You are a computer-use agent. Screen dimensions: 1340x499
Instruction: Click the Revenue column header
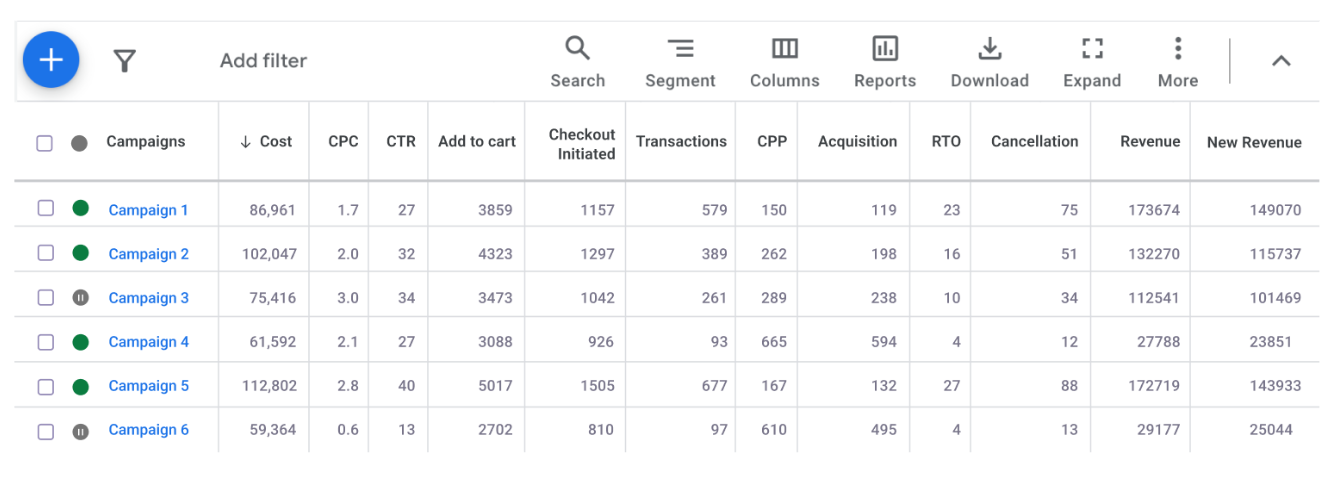[1150, 142]
